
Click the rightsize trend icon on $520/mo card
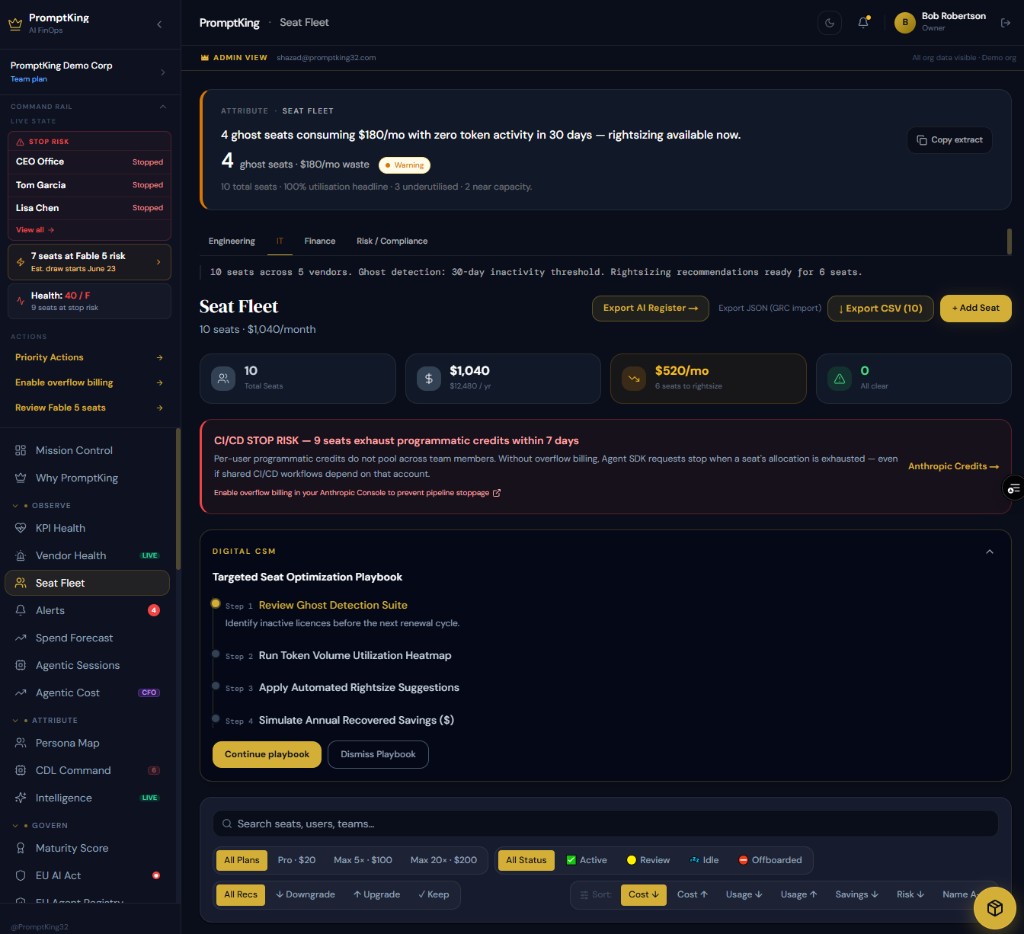633,378
